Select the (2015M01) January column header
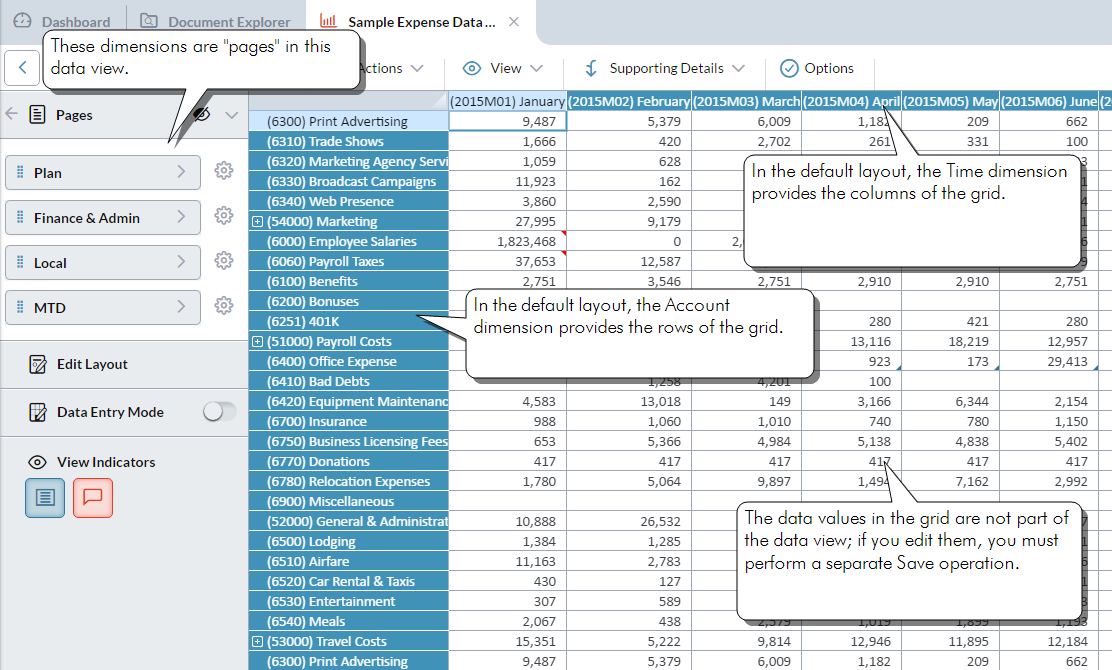The image size is (1112, 670). [x=507, y=101]
